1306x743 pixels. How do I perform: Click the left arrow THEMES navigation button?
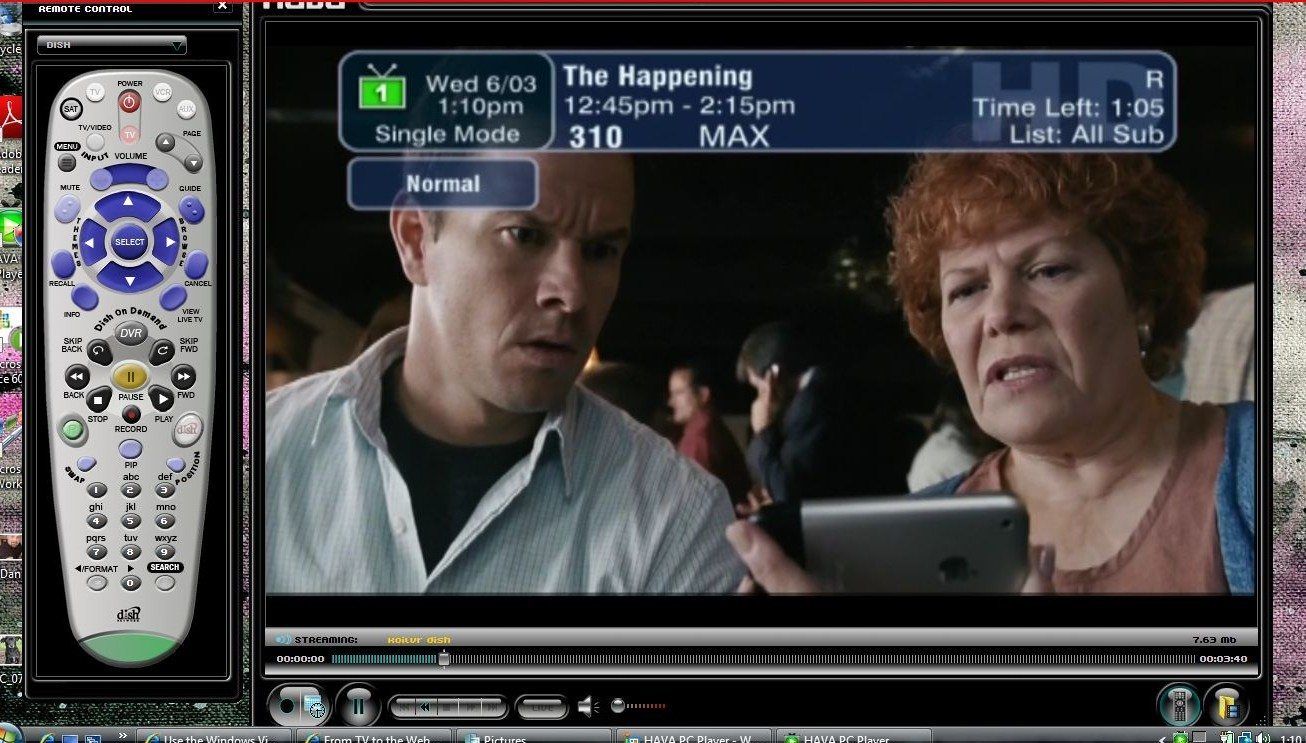pos(90,243)
